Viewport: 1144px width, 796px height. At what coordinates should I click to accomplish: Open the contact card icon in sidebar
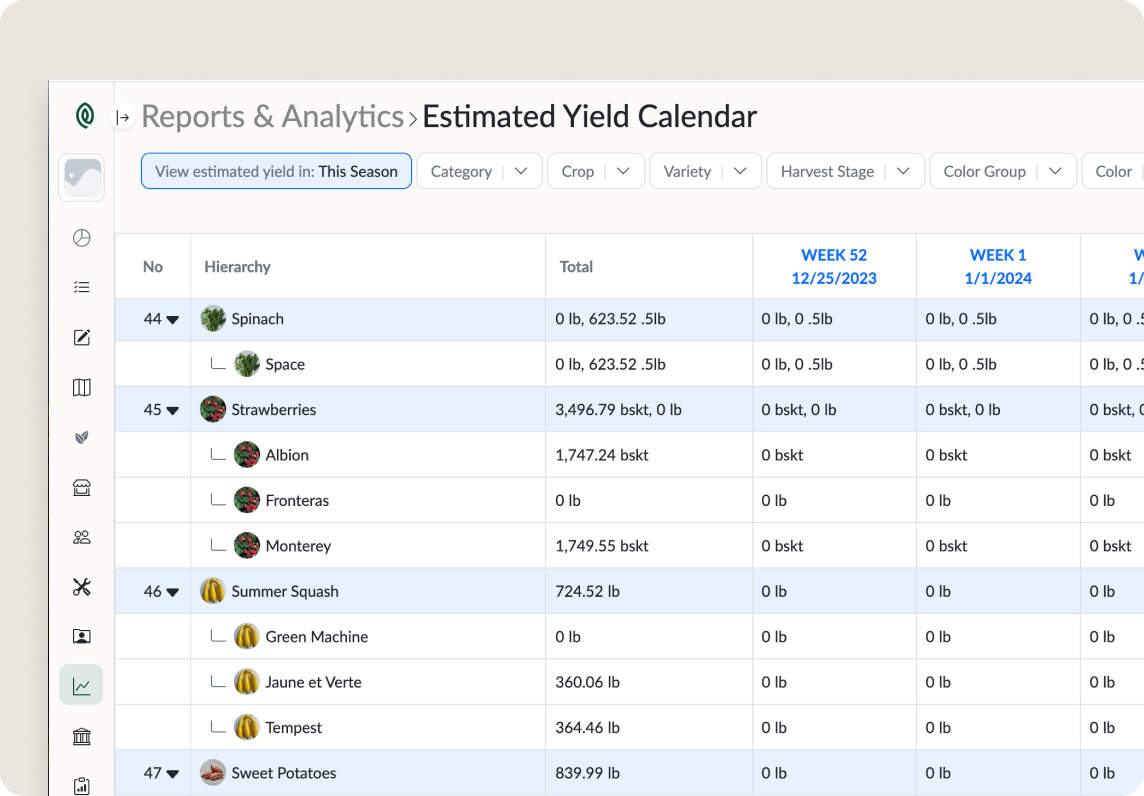(x=82, y=636)
